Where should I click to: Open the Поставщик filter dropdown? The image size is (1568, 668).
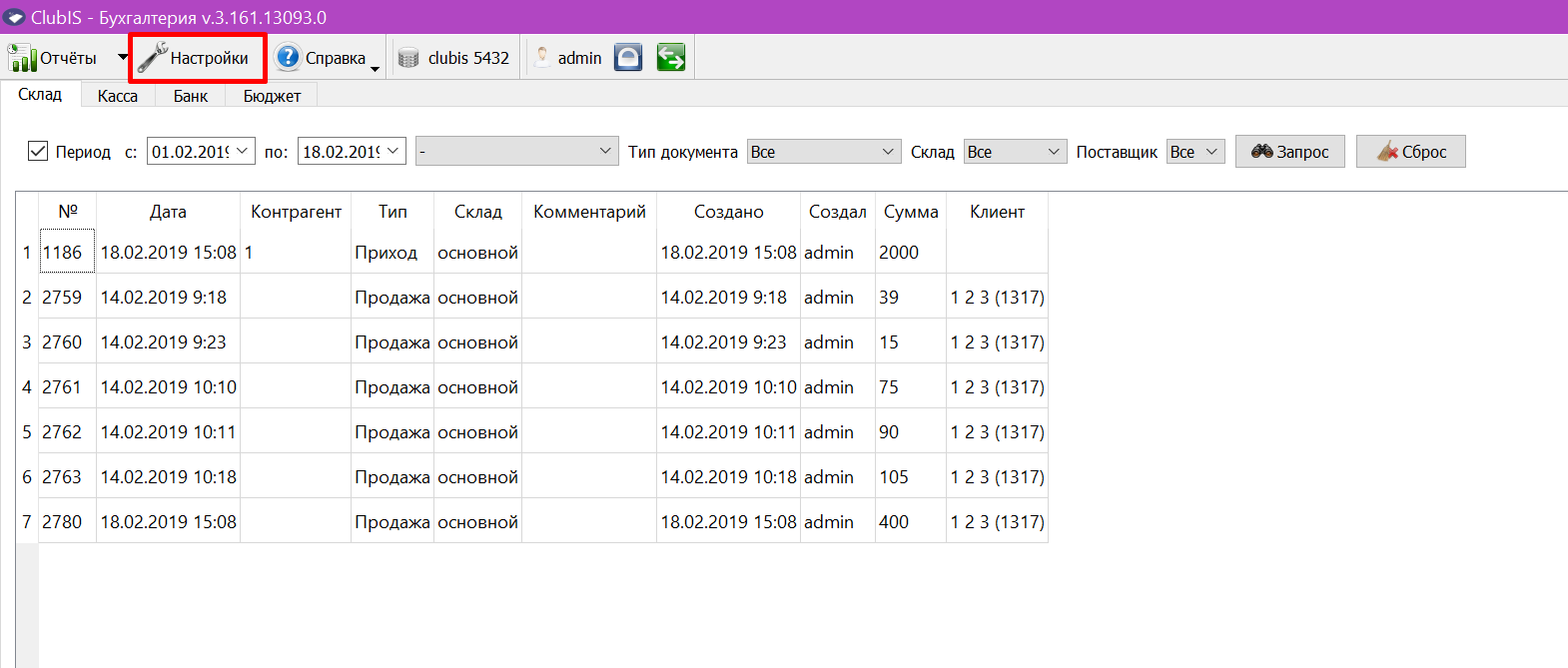click(x=1195, y=152)
